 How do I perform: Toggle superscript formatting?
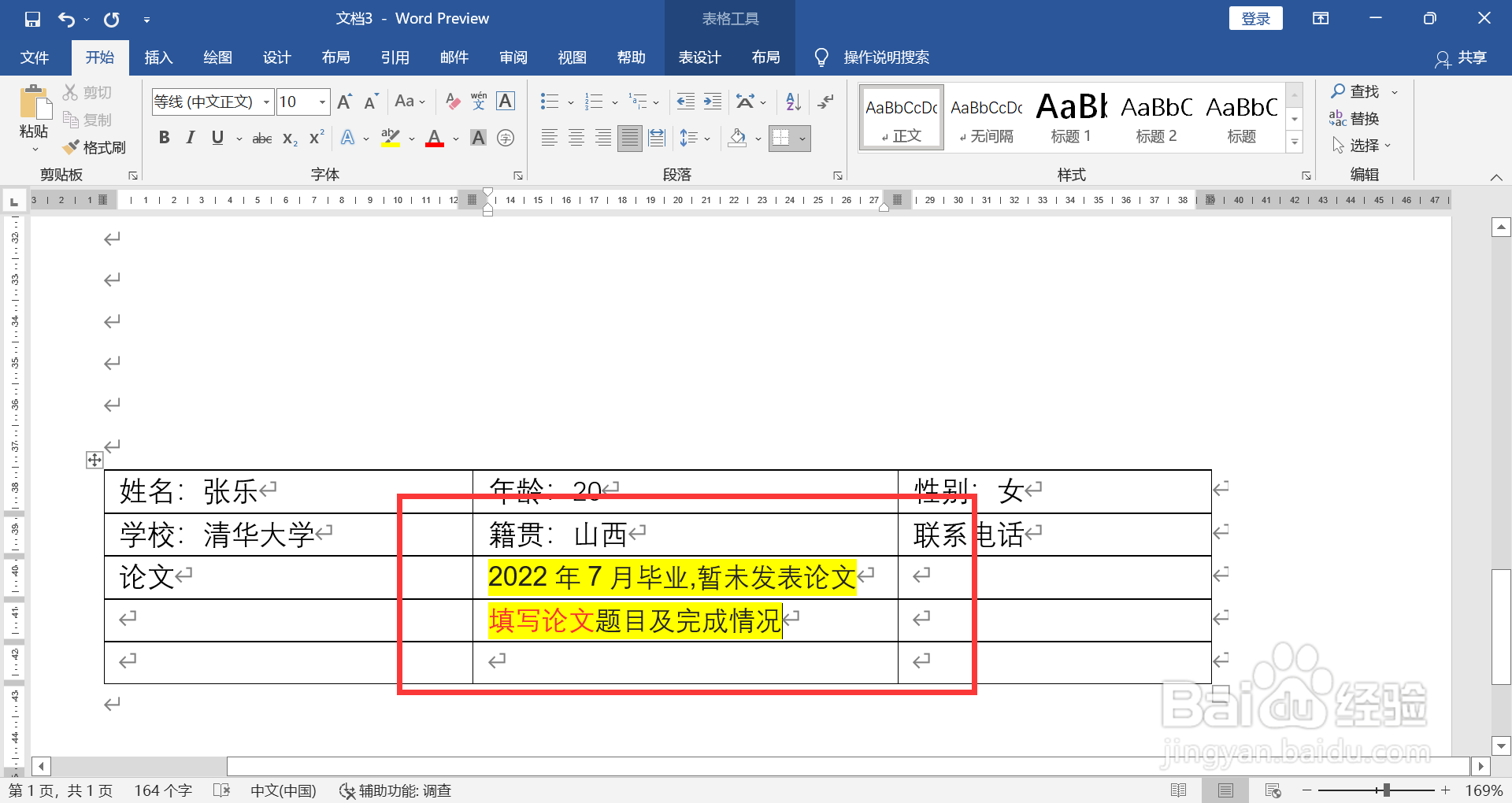pyautogui.click(x=317, y=139)
